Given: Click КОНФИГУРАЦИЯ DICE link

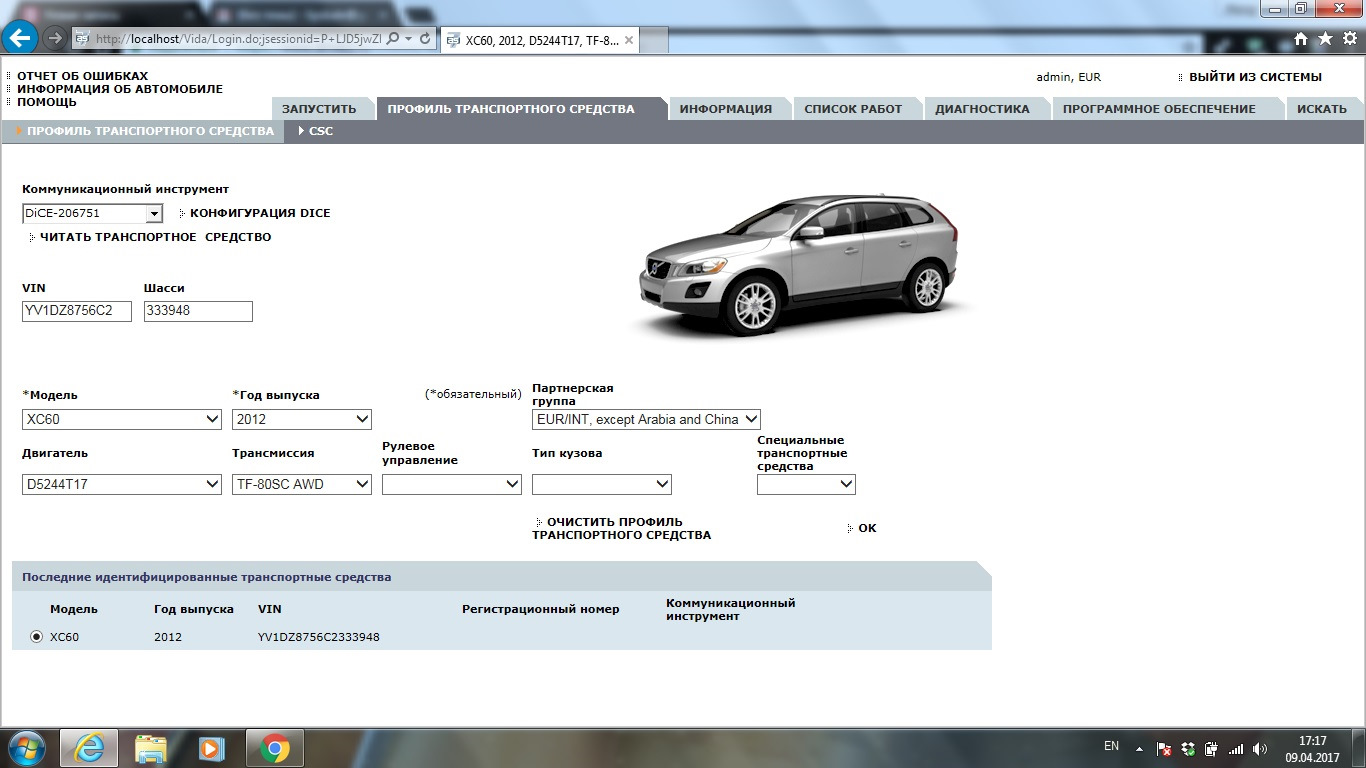Looking at the screenshot, I should coord(260,213).
